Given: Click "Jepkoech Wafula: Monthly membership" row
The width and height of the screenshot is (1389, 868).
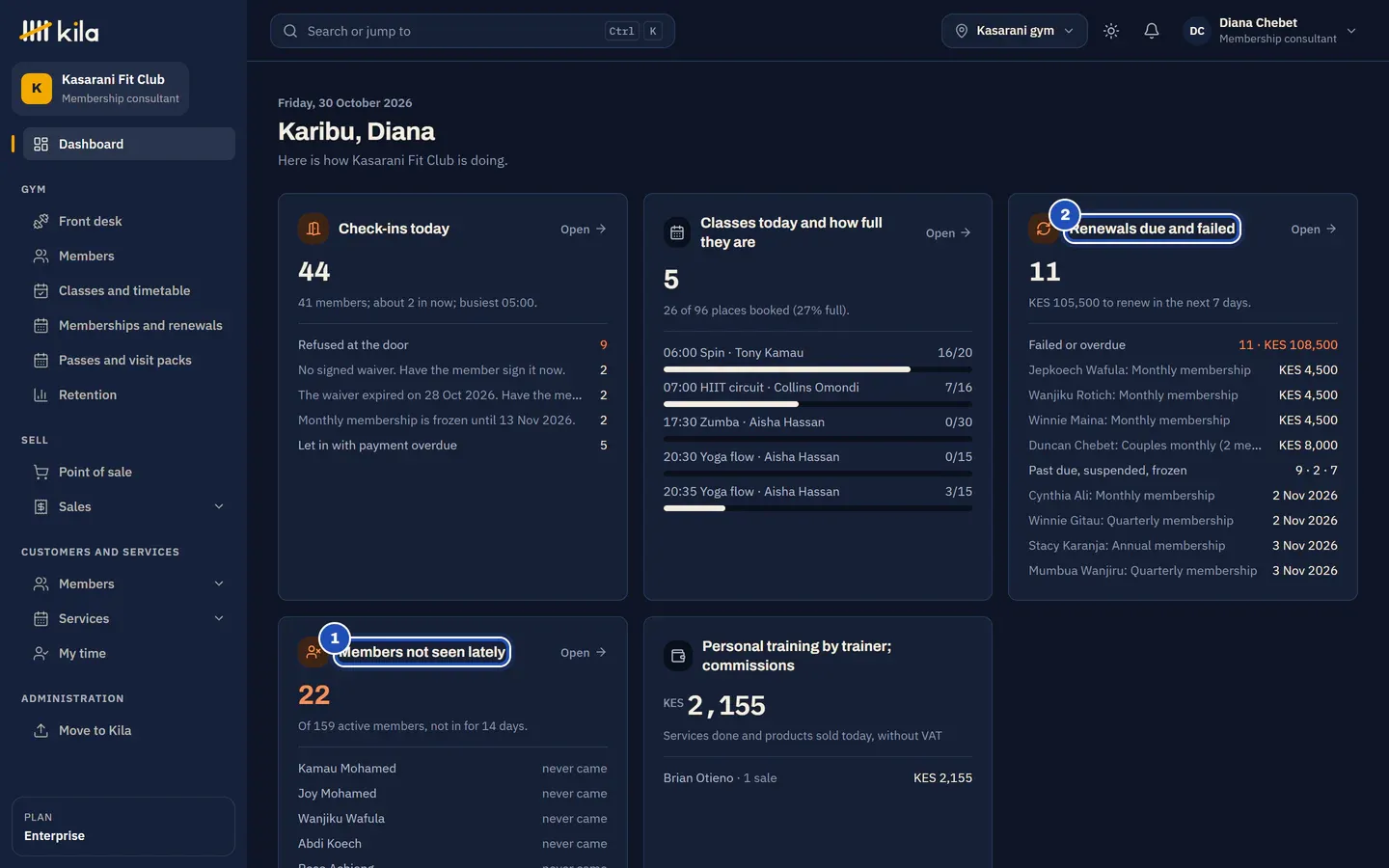Looking at the screenshot, I should 1183,370.
